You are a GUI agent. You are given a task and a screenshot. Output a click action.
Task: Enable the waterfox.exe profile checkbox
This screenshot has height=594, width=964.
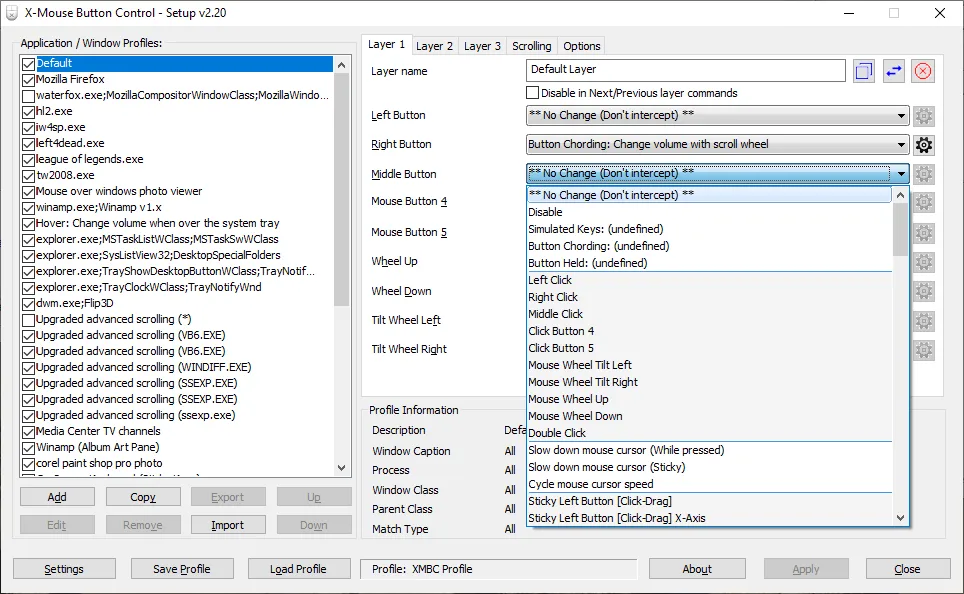point(27,95)
